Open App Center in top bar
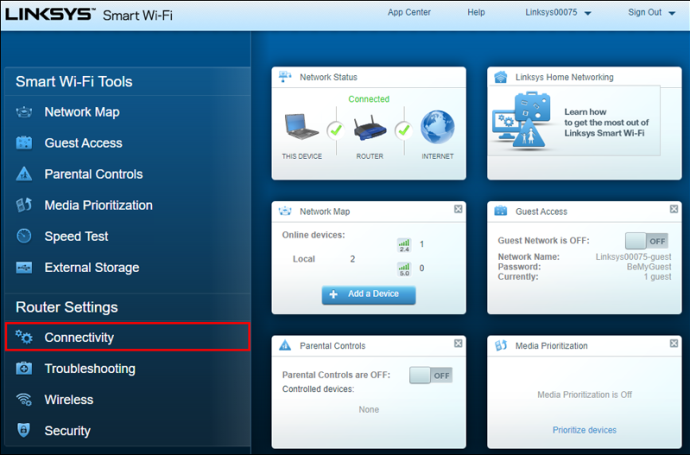 click(x=409, y=12)
